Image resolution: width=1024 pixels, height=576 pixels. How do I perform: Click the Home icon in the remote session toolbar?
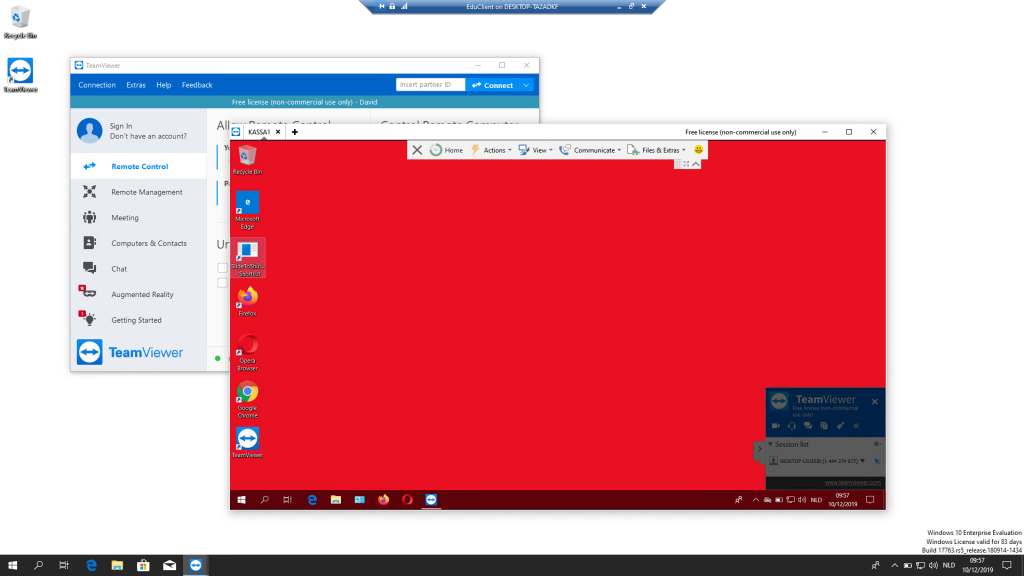pyautogui.click(x=436, y=150)
